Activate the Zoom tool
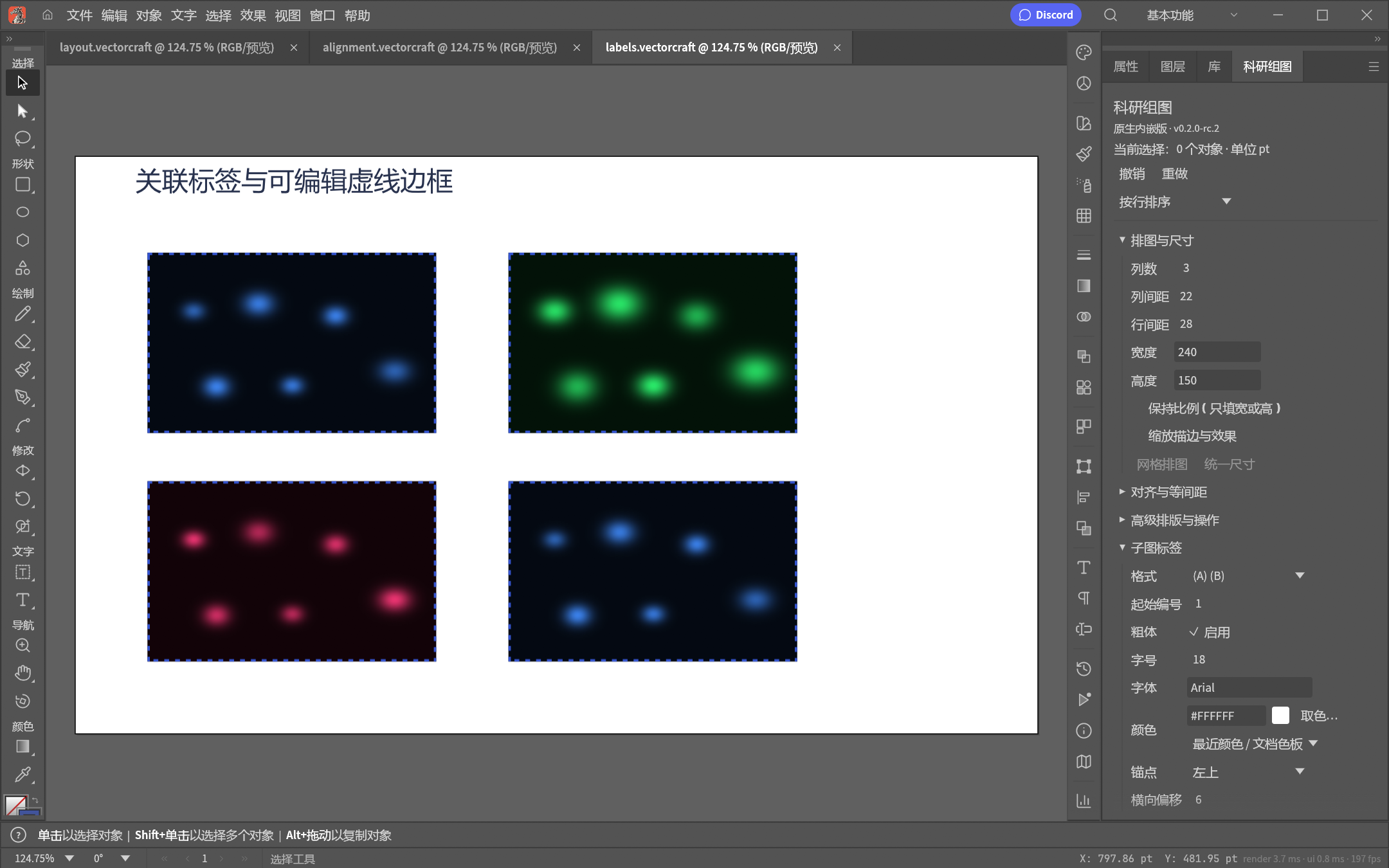Screen dimensions: 1389x868 [x=23, y=646]
